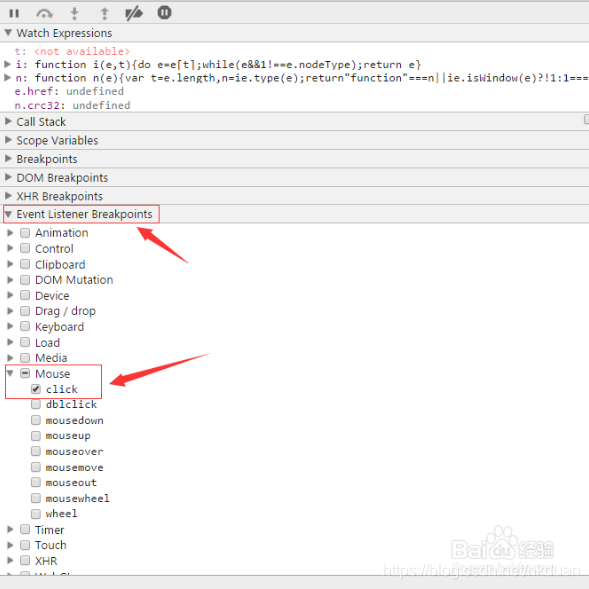Screen dimensions: 589x589
Task: Expand the Call Stack section
Action: pyautogui.click(x=8, y=121)
